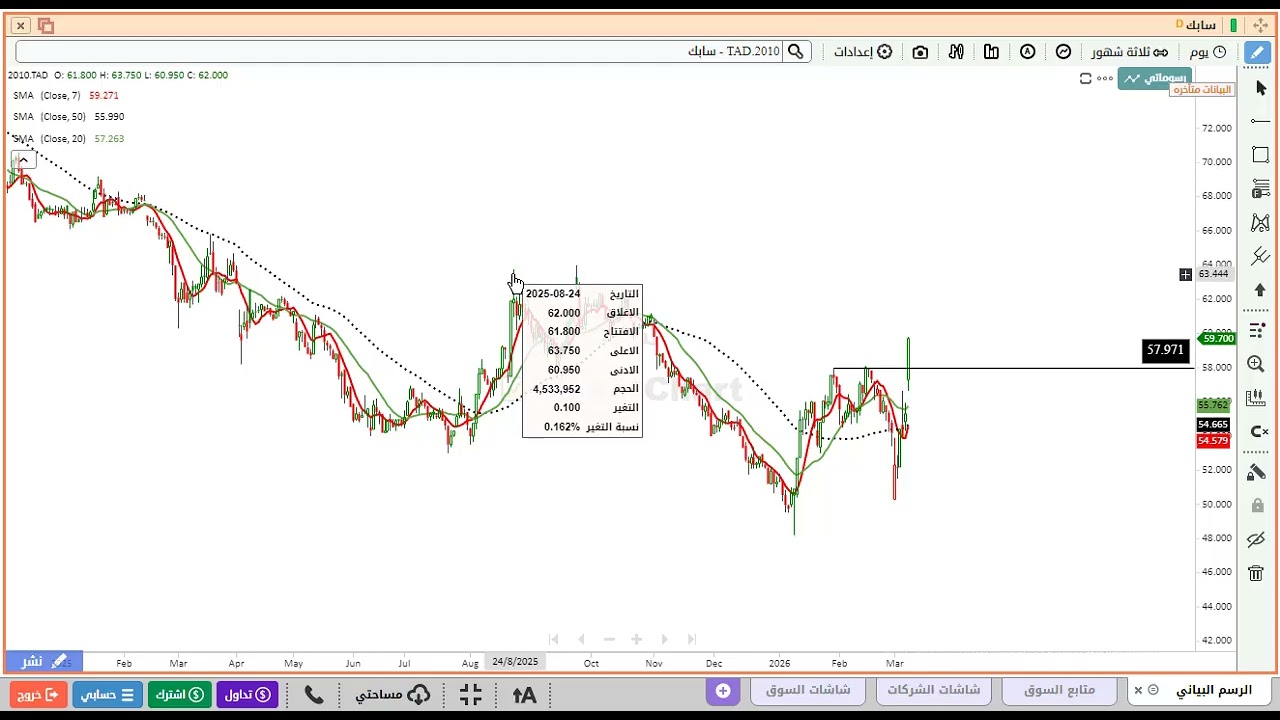Open the drawings list icon
Screen dimensions: 1280x720
click(1258, 330)
